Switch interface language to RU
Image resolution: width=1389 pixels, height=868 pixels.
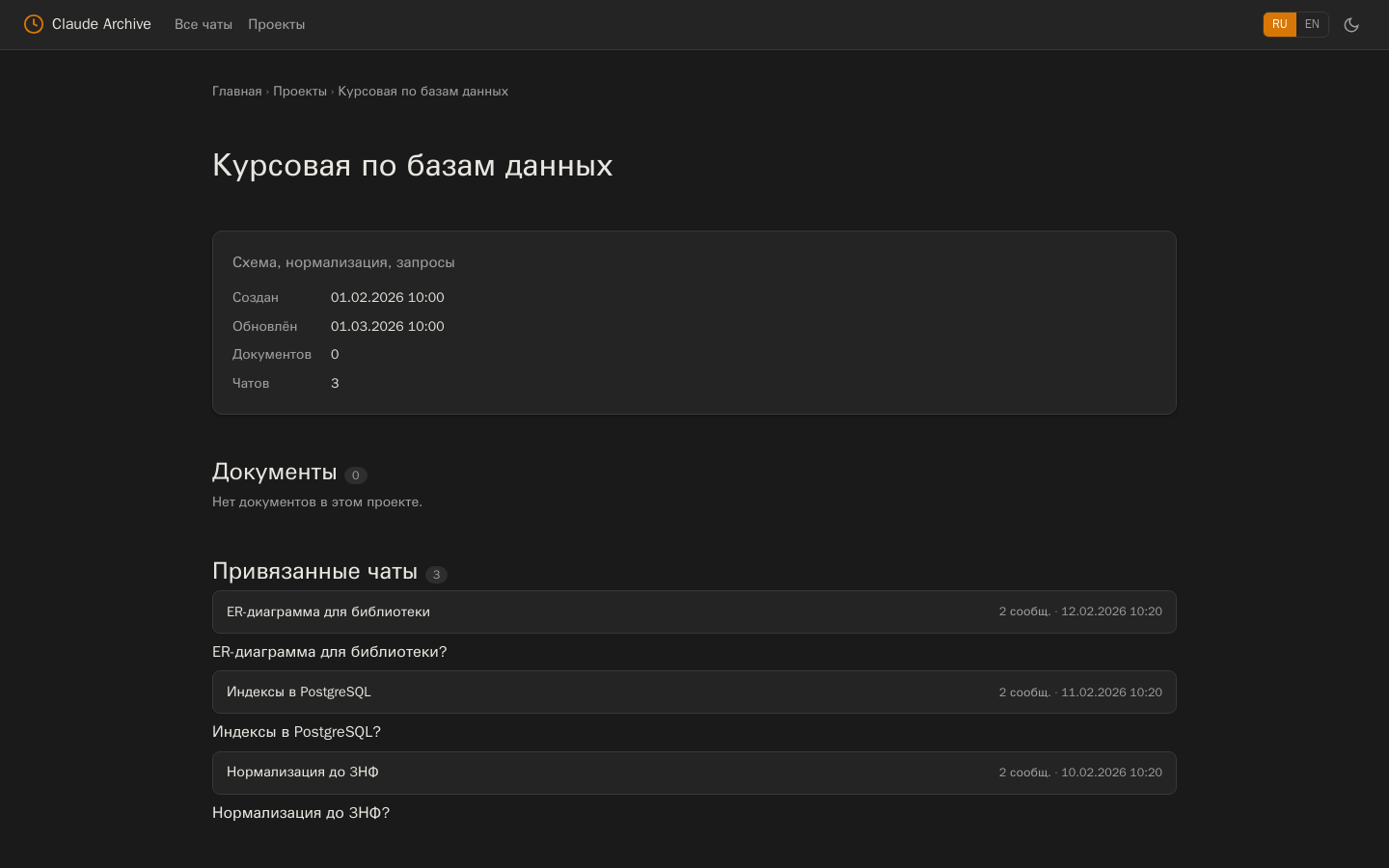tap(1279, 24)
